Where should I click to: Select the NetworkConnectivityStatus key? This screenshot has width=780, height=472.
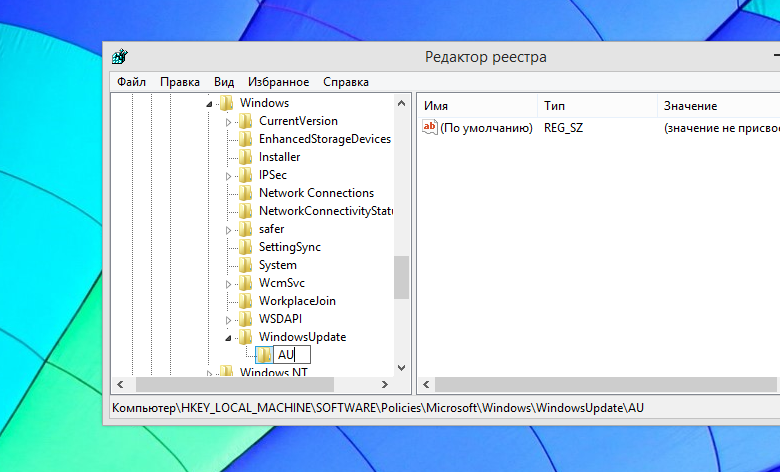(x=325, y=211)
